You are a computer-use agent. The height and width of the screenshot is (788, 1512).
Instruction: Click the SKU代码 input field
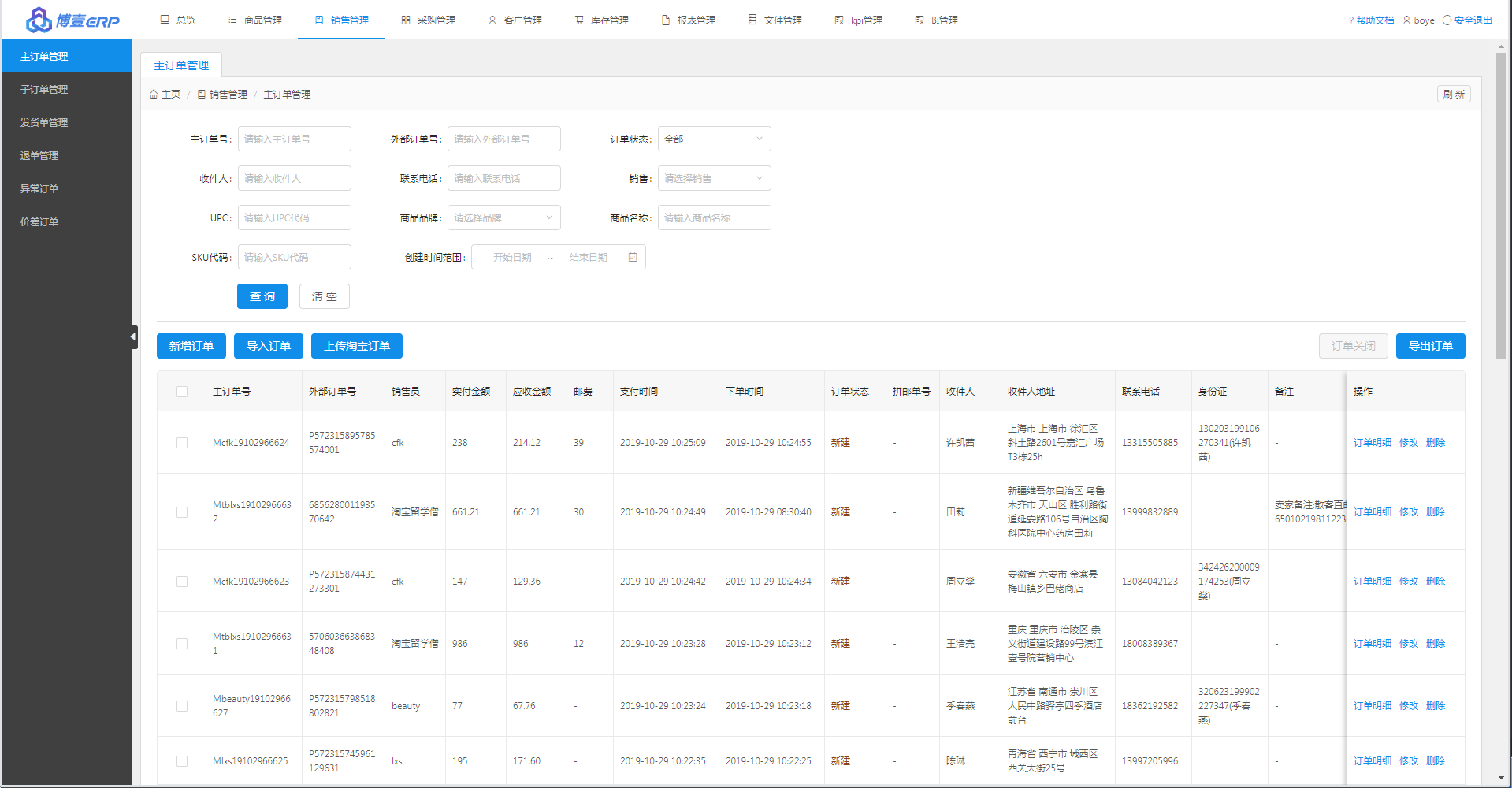(295, 257)
